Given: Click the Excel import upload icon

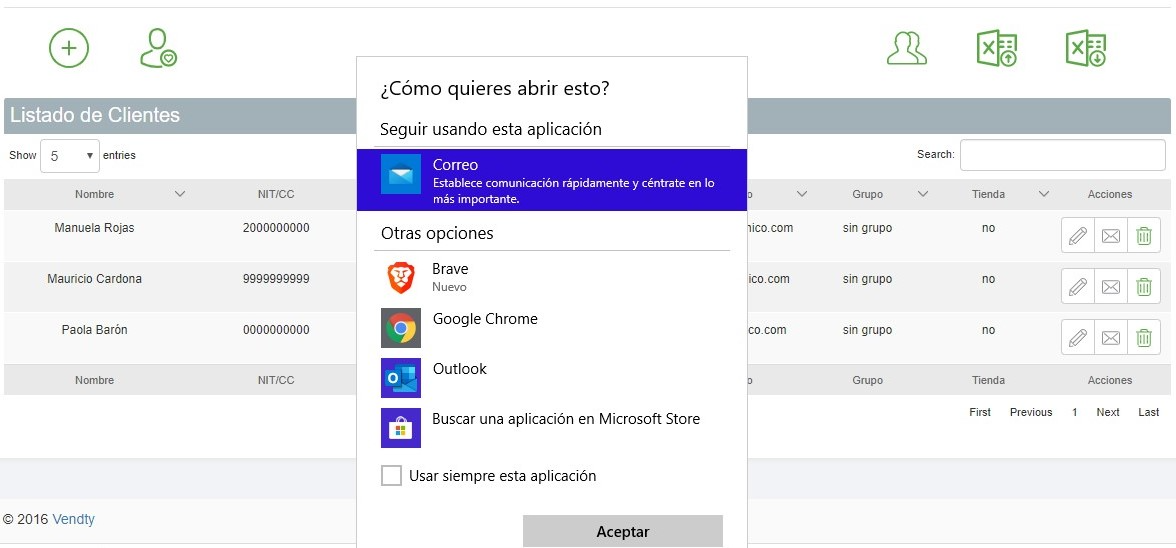Looking at the screenshot, I should [997, 48].
